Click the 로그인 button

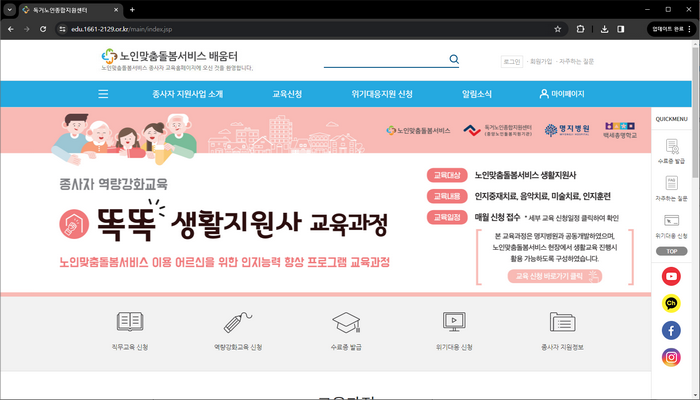click(x=511, y=61)
